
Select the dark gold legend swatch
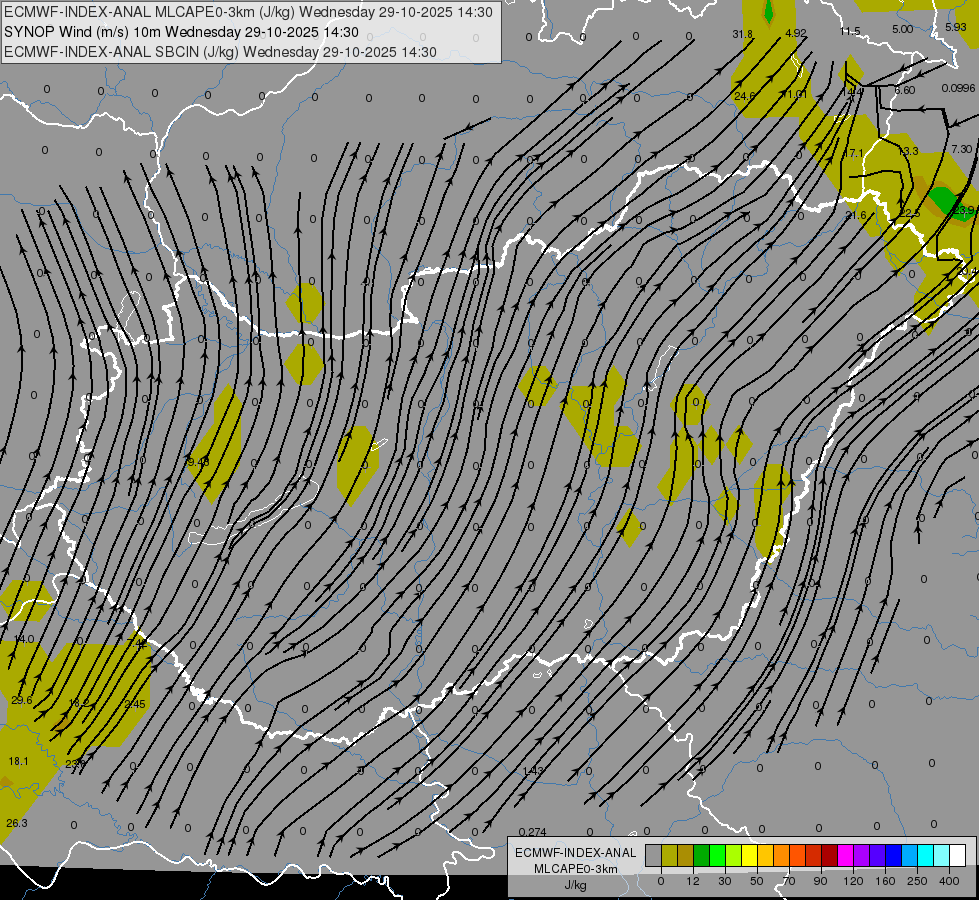[686, 856]
